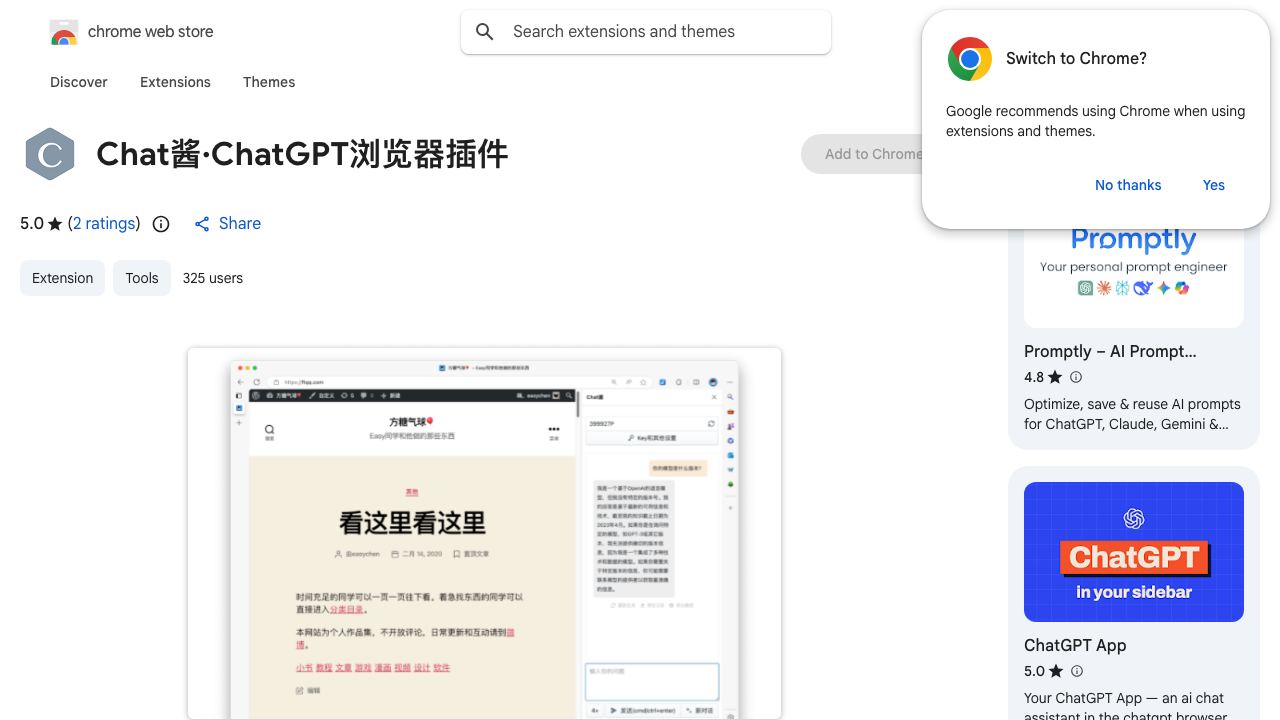
Task: Click No thanks in Chrome prompt
Action: (x=1128, y=185)
